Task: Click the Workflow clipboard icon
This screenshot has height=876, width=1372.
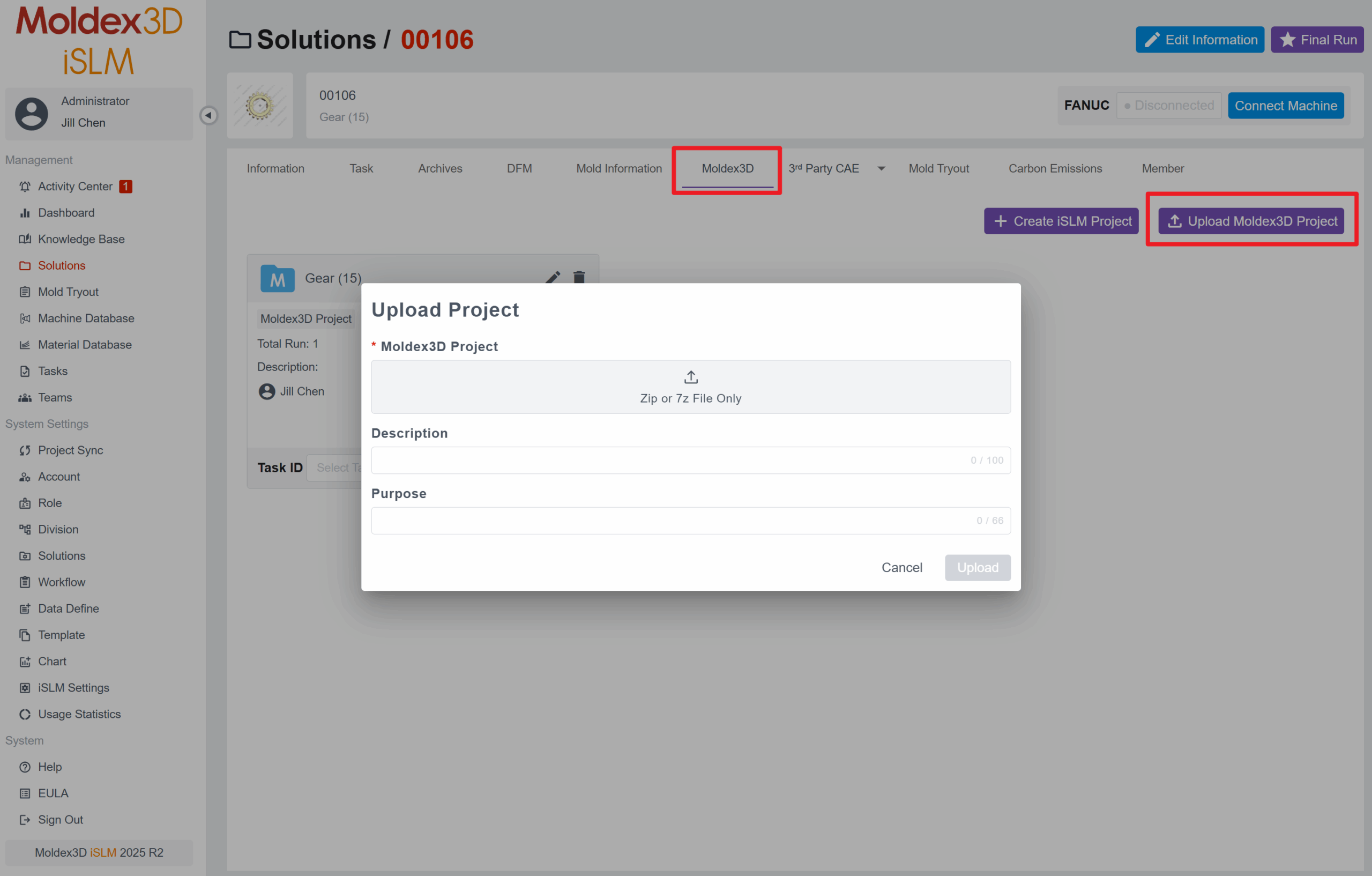Action: coord(25,582)
